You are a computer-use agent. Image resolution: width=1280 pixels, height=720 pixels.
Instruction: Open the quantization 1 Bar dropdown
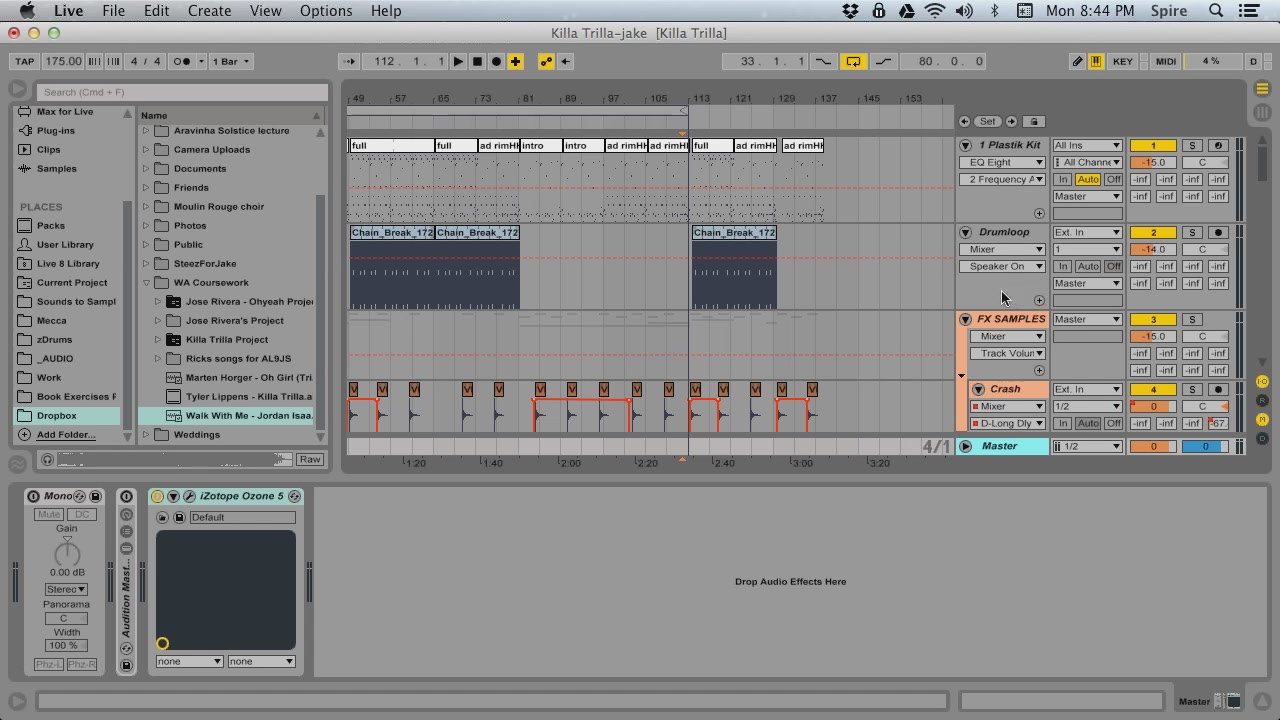click(x=229, y=61)
